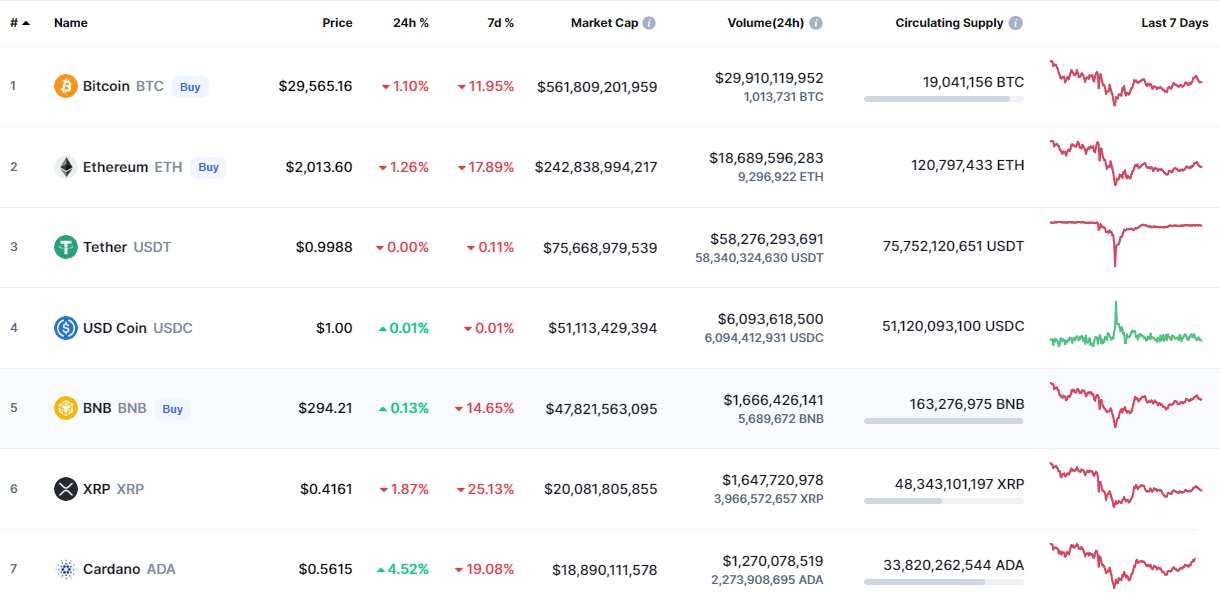Click the Buy button next to Bitcoin

point(190,87)
